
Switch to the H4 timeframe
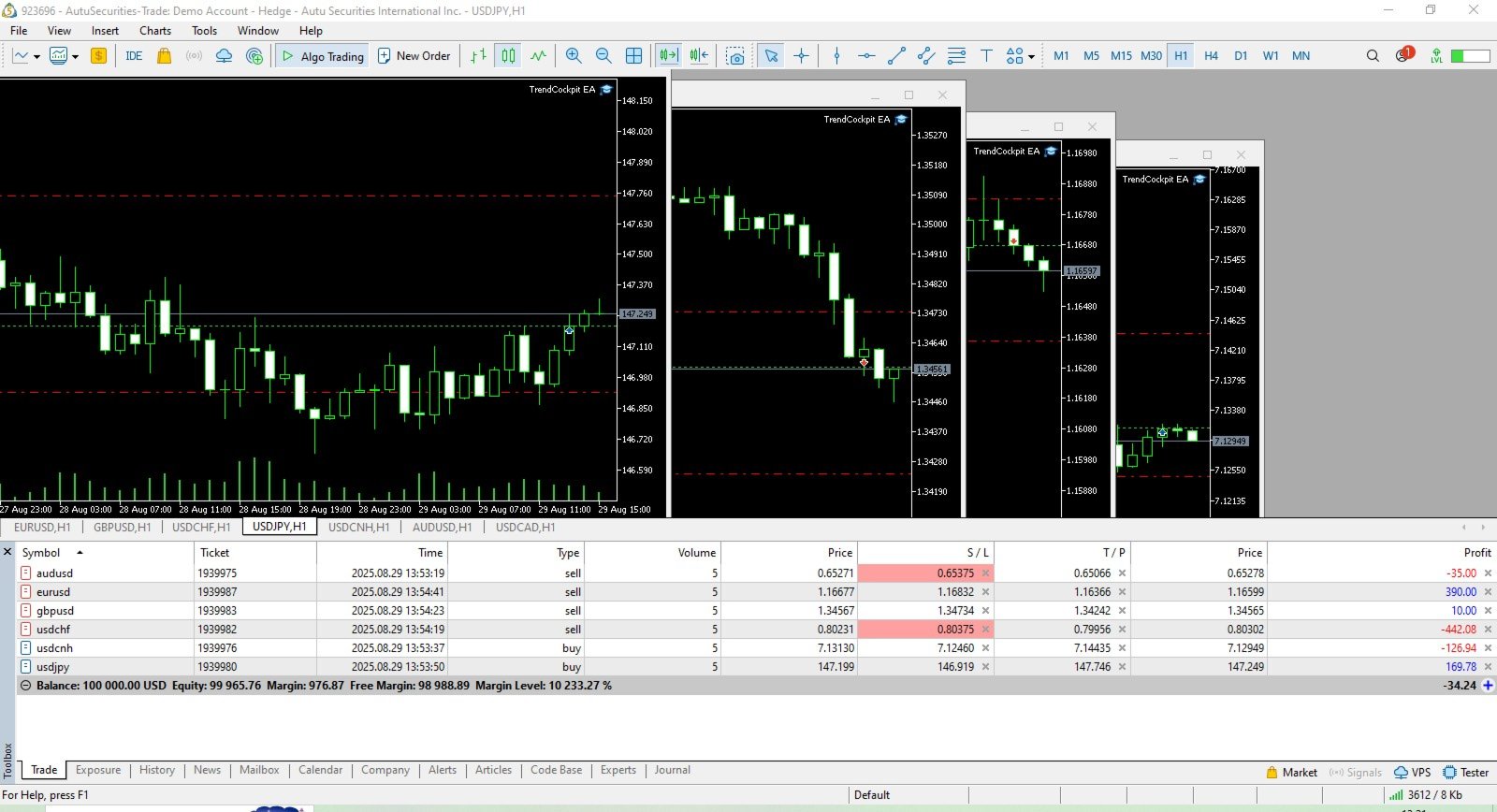(x=1211, y=56)
